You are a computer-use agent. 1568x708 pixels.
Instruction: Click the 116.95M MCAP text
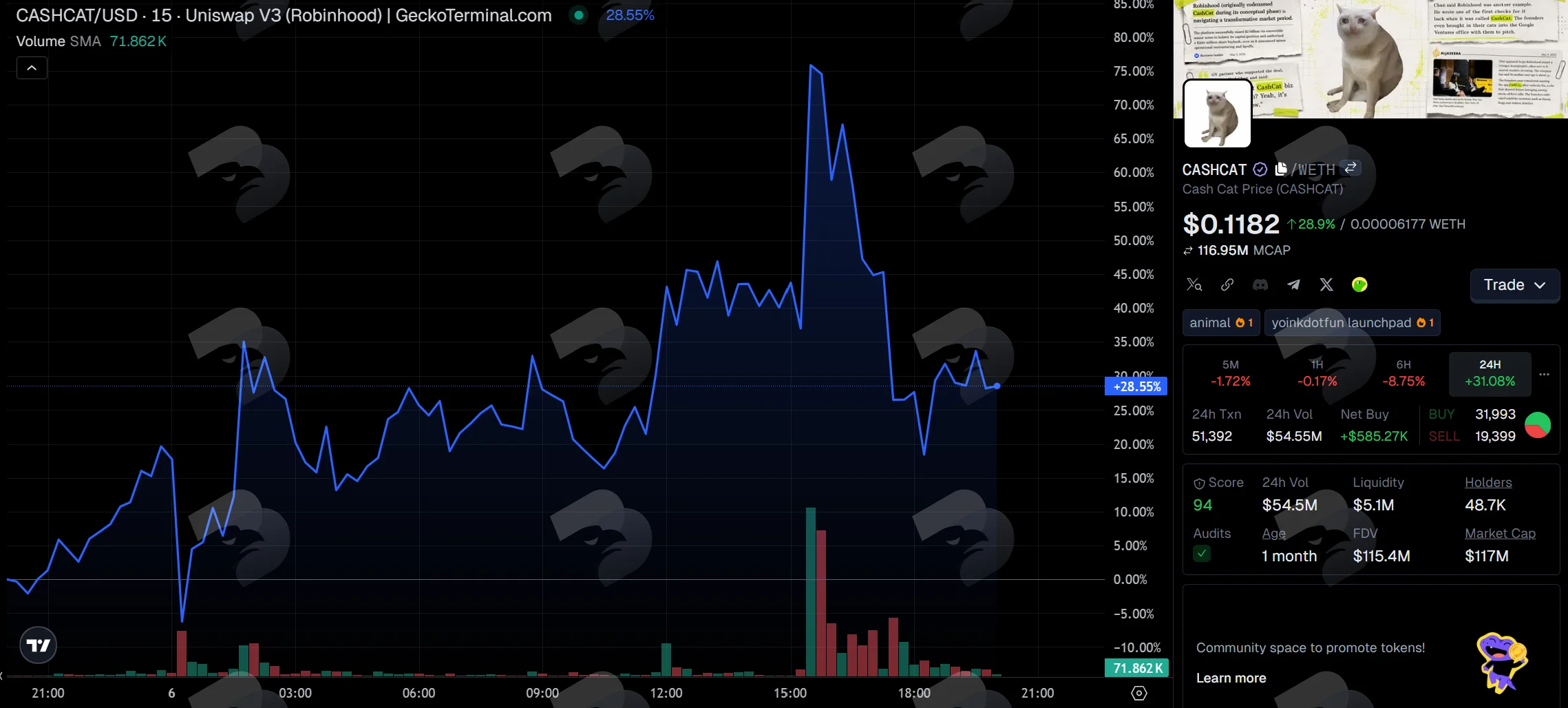(1244, 251)
